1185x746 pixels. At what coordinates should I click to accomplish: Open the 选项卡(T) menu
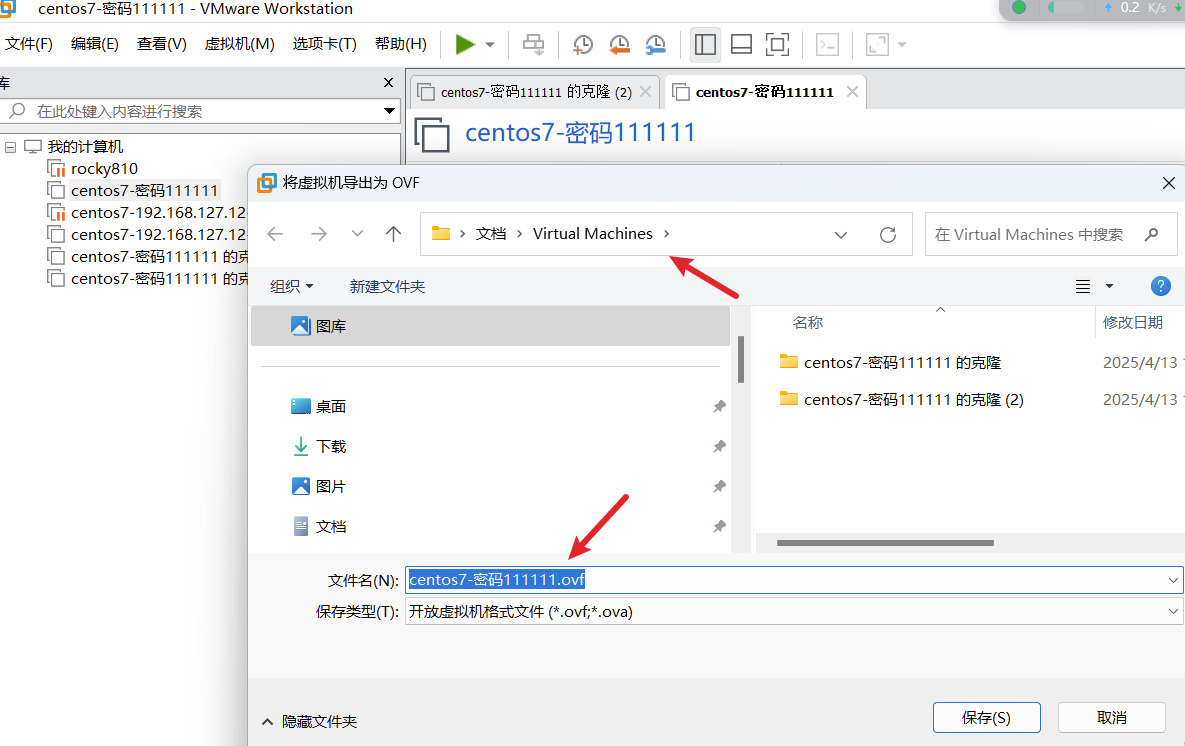click(x=324, y=44)
